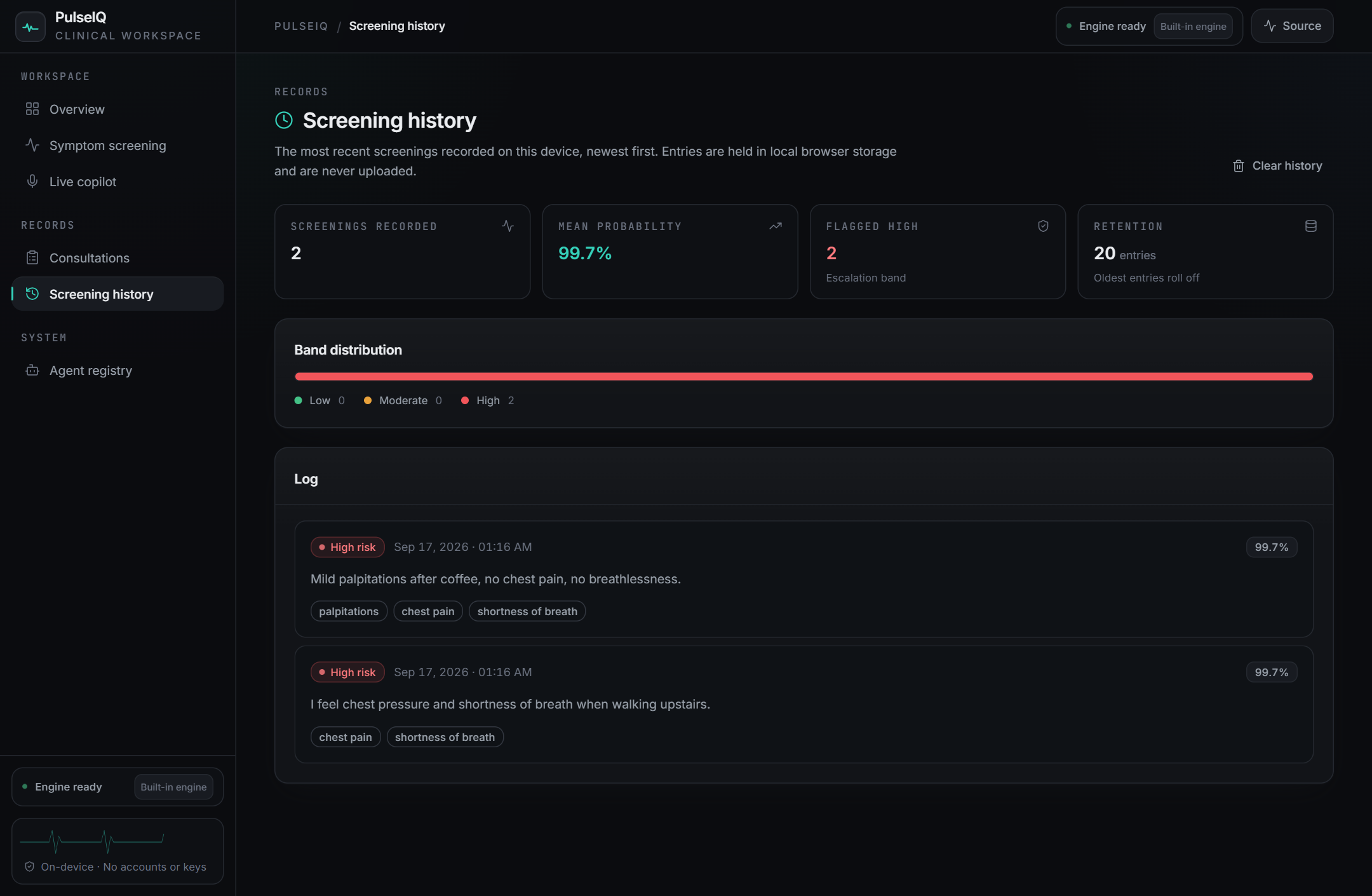Click the header Built-in engine badge
The image size is (1372, 896).
(x=1193, y=27)
